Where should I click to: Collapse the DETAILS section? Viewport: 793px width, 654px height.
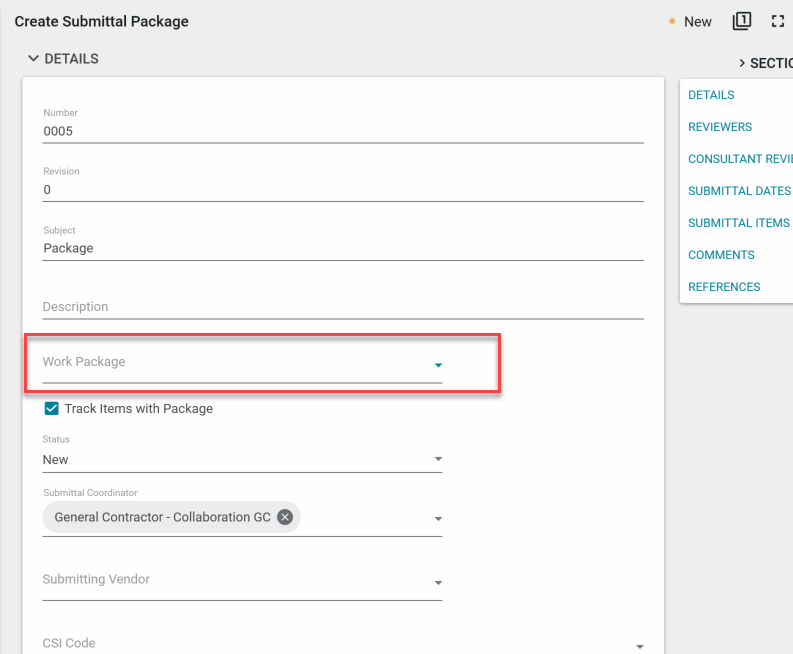click(34, 59)
